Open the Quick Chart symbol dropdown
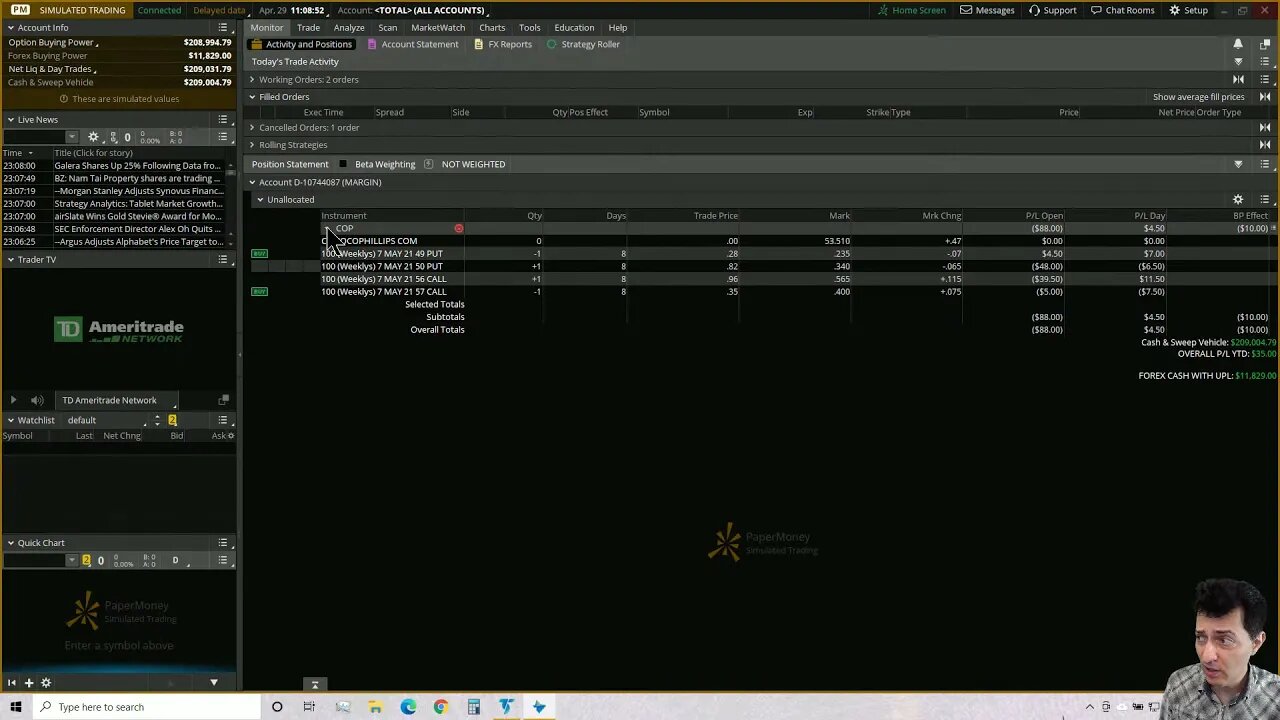The height and width of the screenshot is (720, 1280). [x=72, y=560]
